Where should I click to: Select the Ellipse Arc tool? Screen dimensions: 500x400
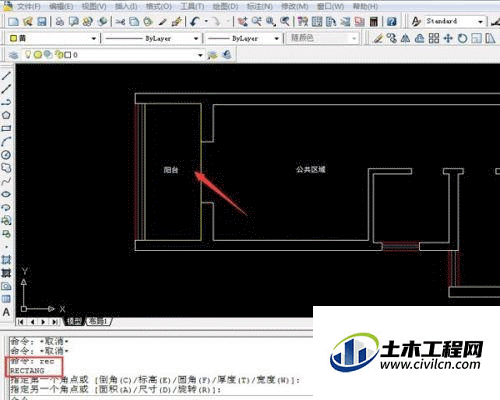click(x=6, y=207)
